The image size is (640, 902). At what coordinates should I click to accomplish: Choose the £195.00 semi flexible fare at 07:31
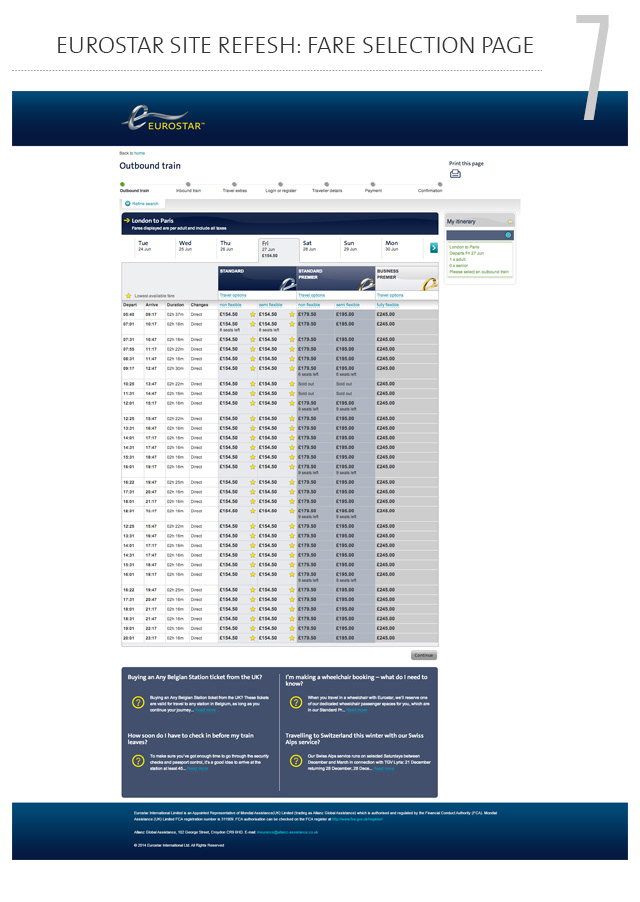tap(346, 339)
